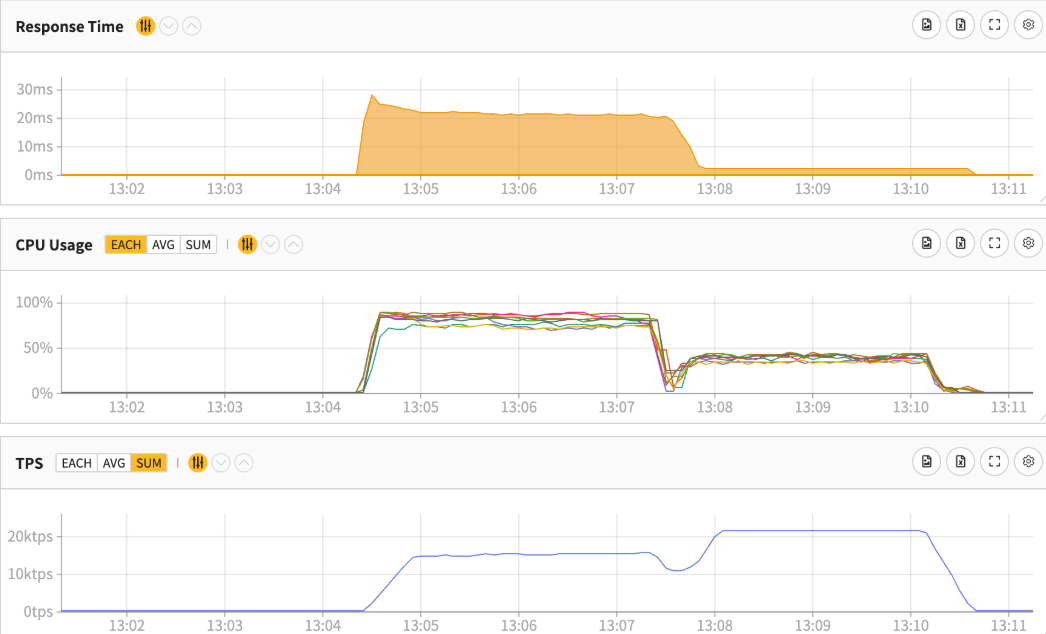The image size is (1046, 634).
Task: Click the down chevron in TPS header
Action: pos(221,462)
